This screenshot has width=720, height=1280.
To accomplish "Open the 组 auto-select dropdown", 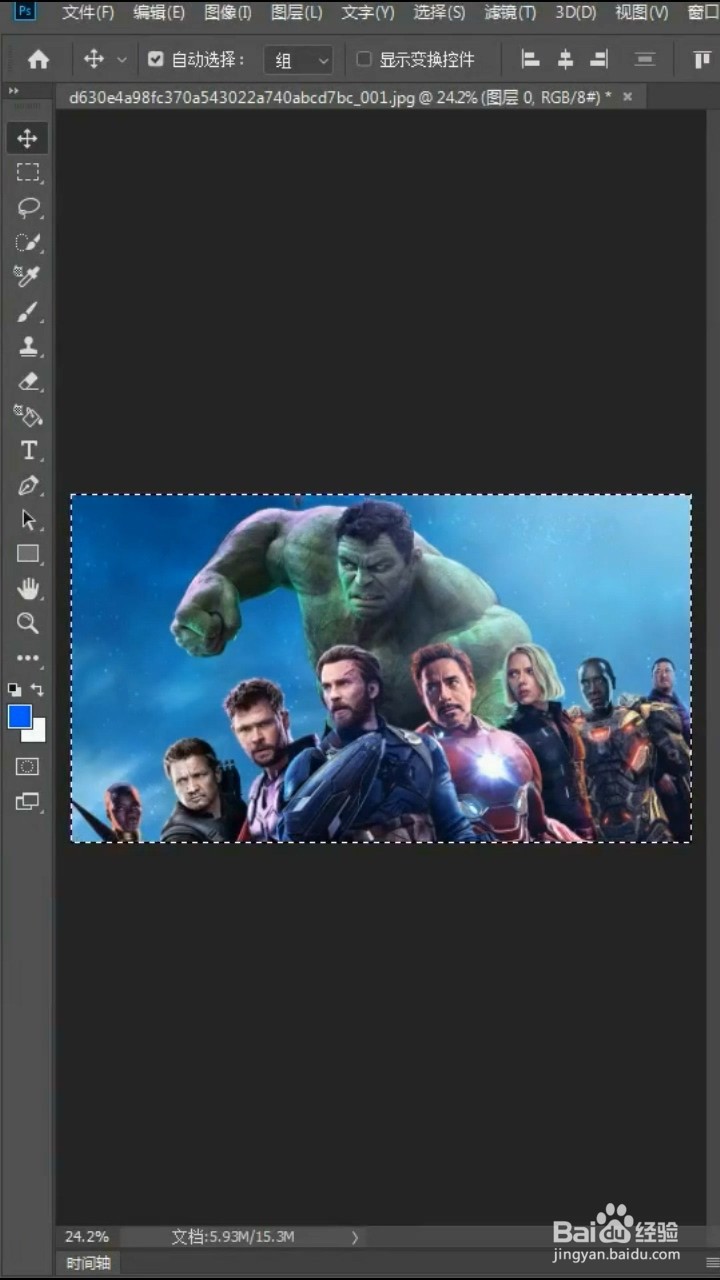I will pos(298,60).
